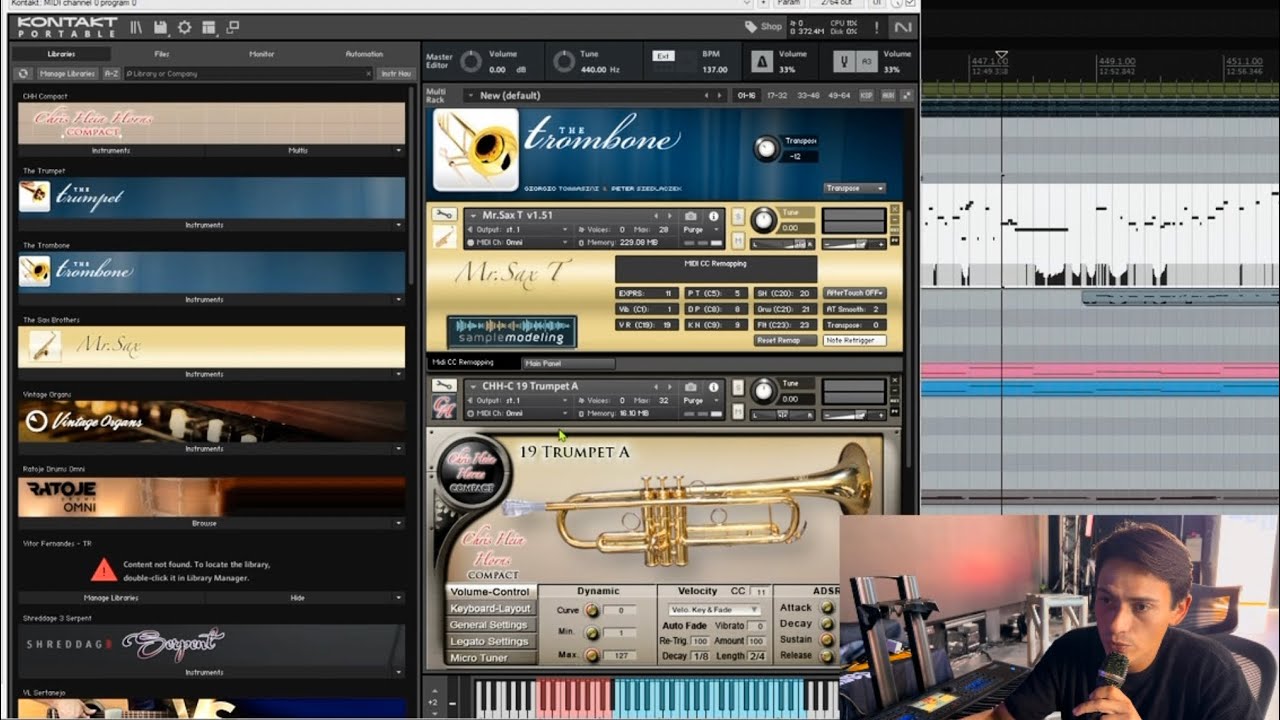The image size is (1280, 720).
Task: Adjust the Mr.Sax T Tune knob
Action: point(763,221)
